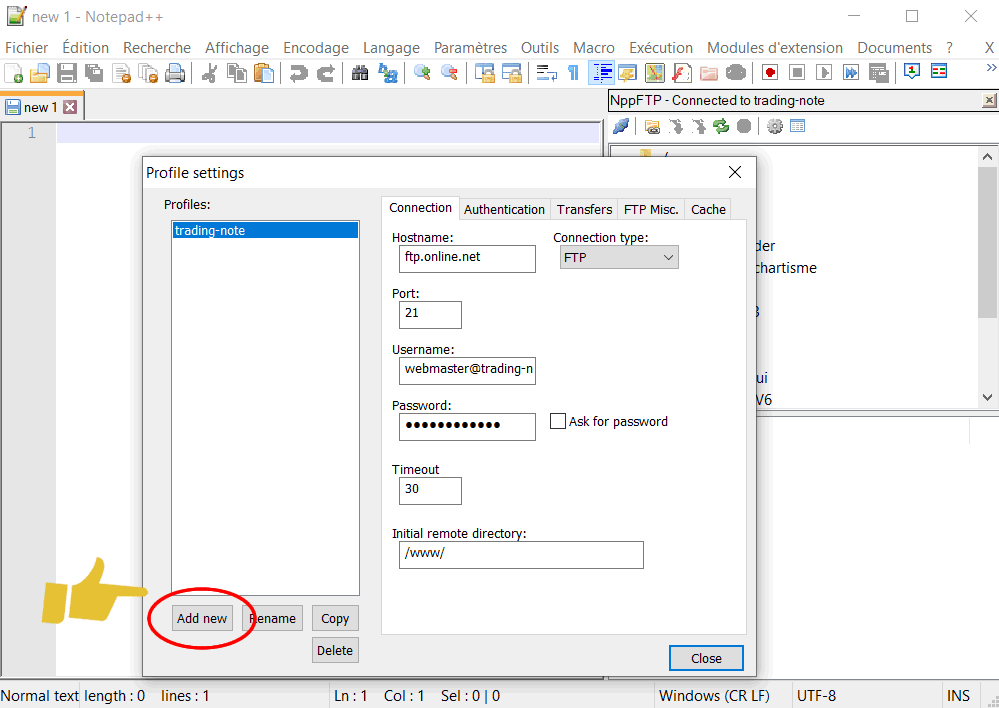This screenshot has height=708, width=999.
Task: Refresh the NppFTP remote listing
Action: click(721, 126)
